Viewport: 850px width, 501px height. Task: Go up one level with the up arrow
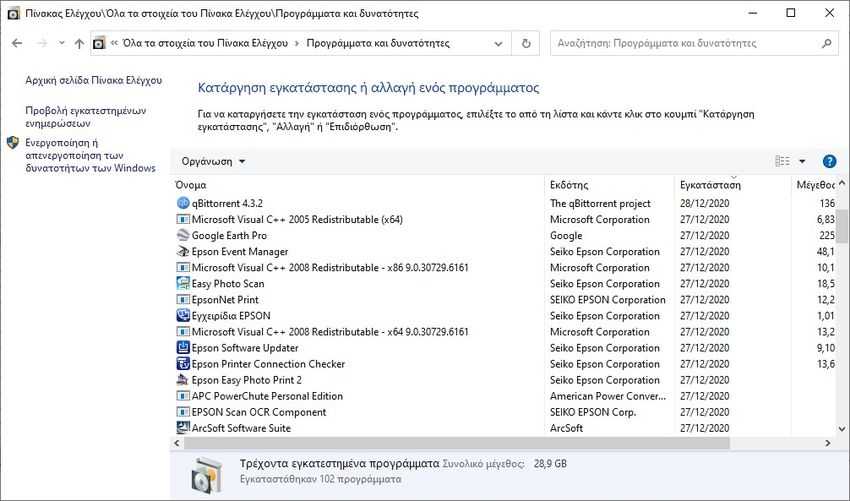(79, 43)
